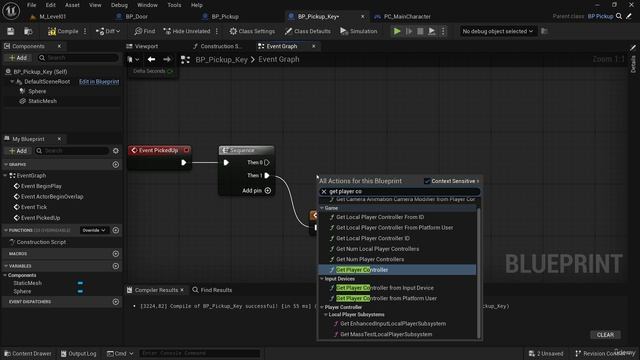This screenshot has height=360, width=640.
Task: Add a new component with Add button
Action: point(18,58)
